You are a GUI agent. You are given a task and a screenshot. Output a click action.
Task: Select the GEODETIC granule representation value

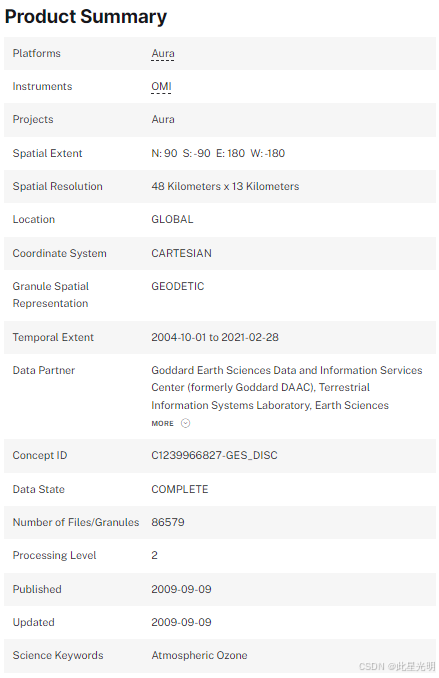click(178, 286)
